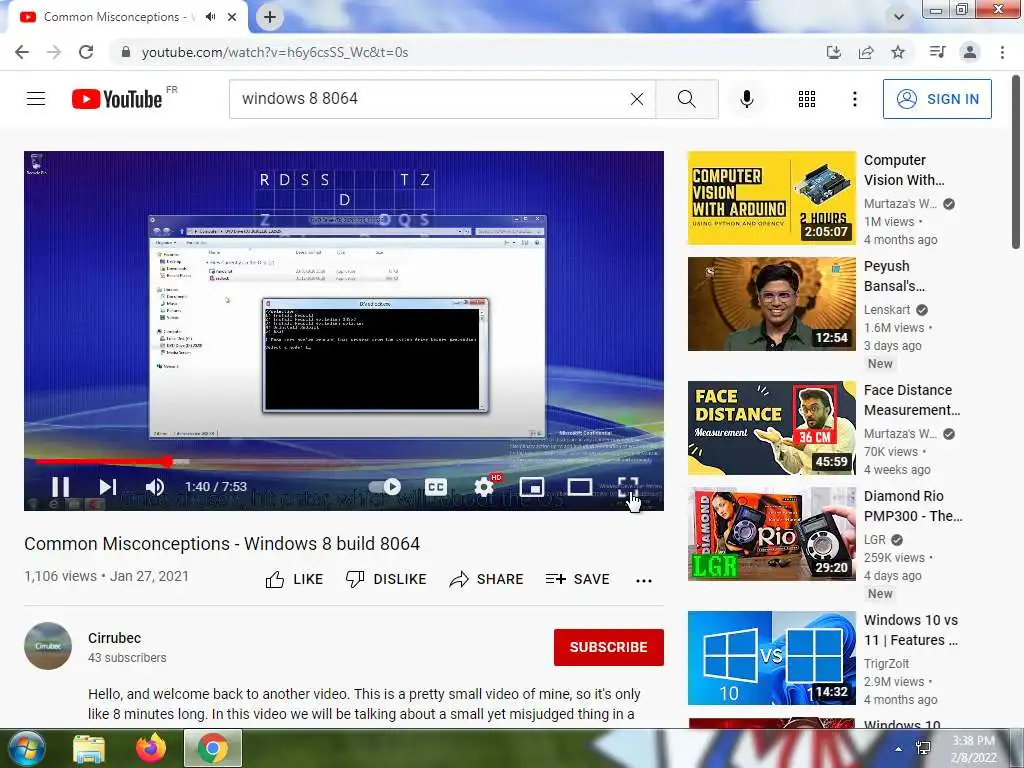Go to the YouTube home logo
The width and height of the screenshot is (1024, 768).
coord(117,99)
